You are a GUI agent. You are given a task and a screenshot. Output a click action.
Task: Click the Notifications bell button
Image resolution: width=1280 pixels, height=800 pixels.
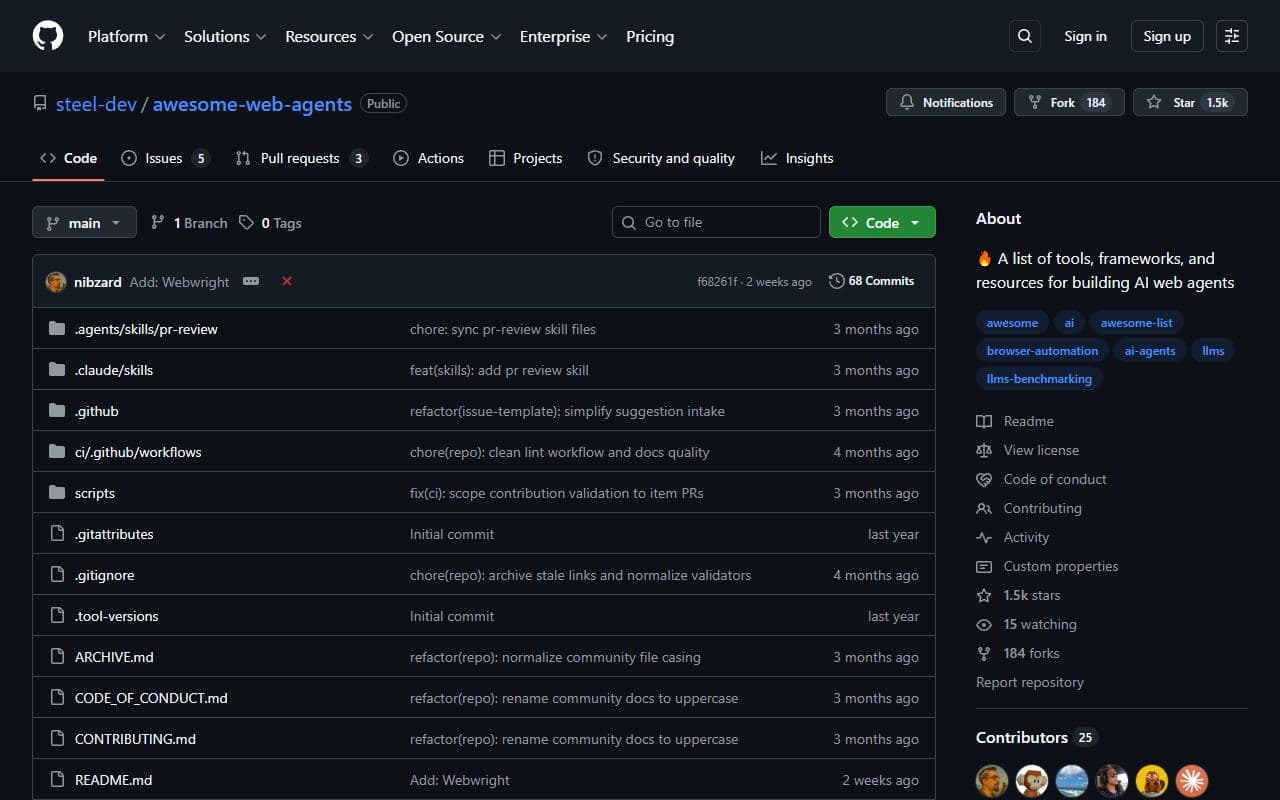click(946, 102)
